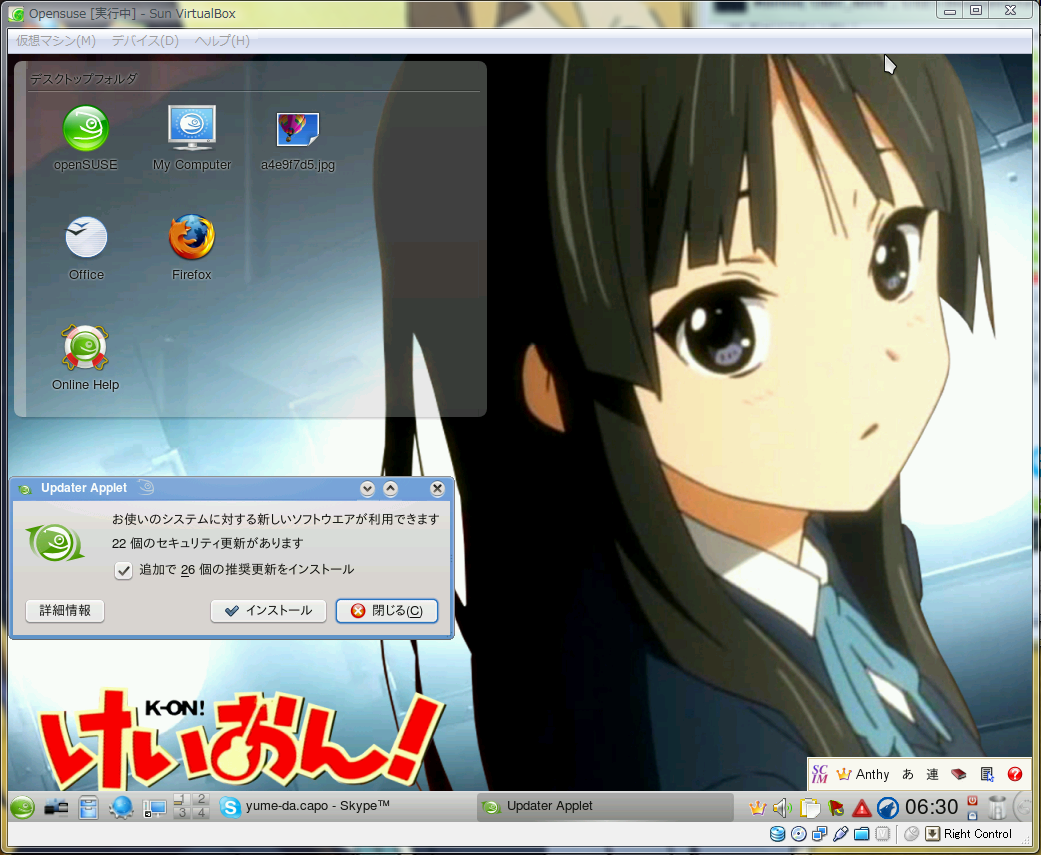This screenshot has width=1041, height=855.
Task: Click the インストール install button
Action: [x=268, y=611]
